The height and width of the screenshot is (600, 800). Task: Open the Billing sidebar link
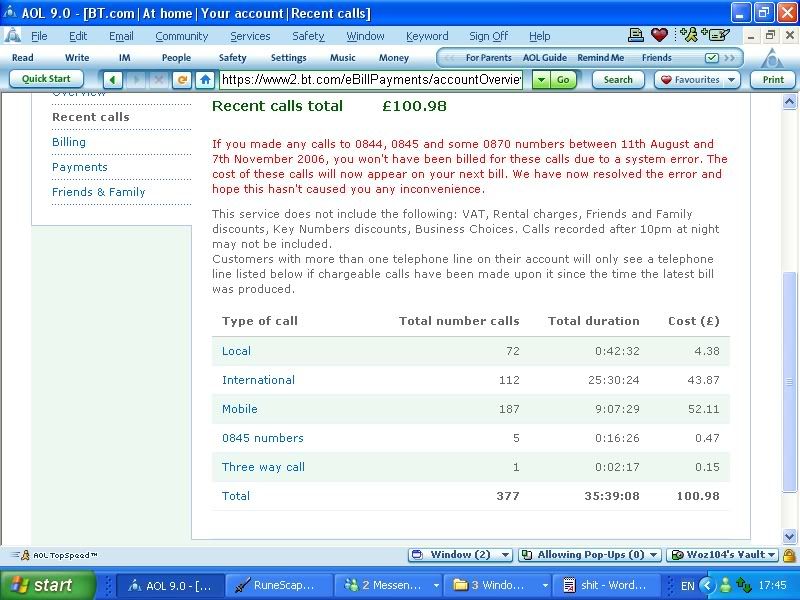(x=69, y=142)
